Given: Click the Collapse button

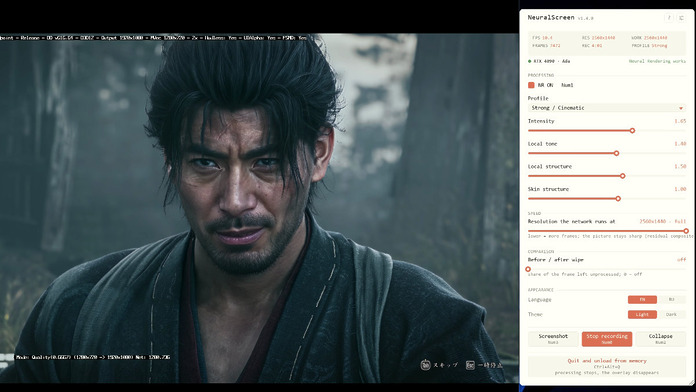Looking at the screenshot, I should coord(660,339).
